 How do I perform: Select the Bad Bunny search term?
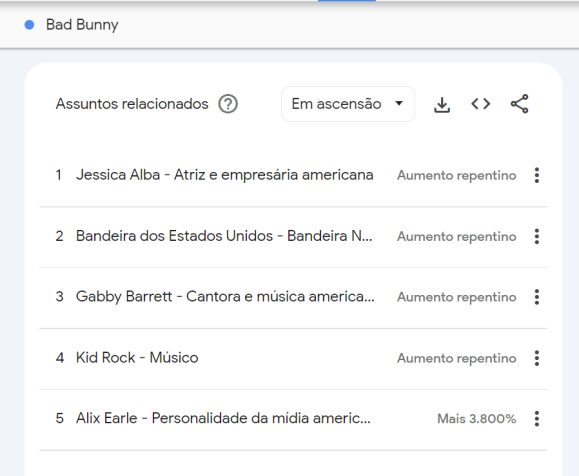[x=82, y=25]
